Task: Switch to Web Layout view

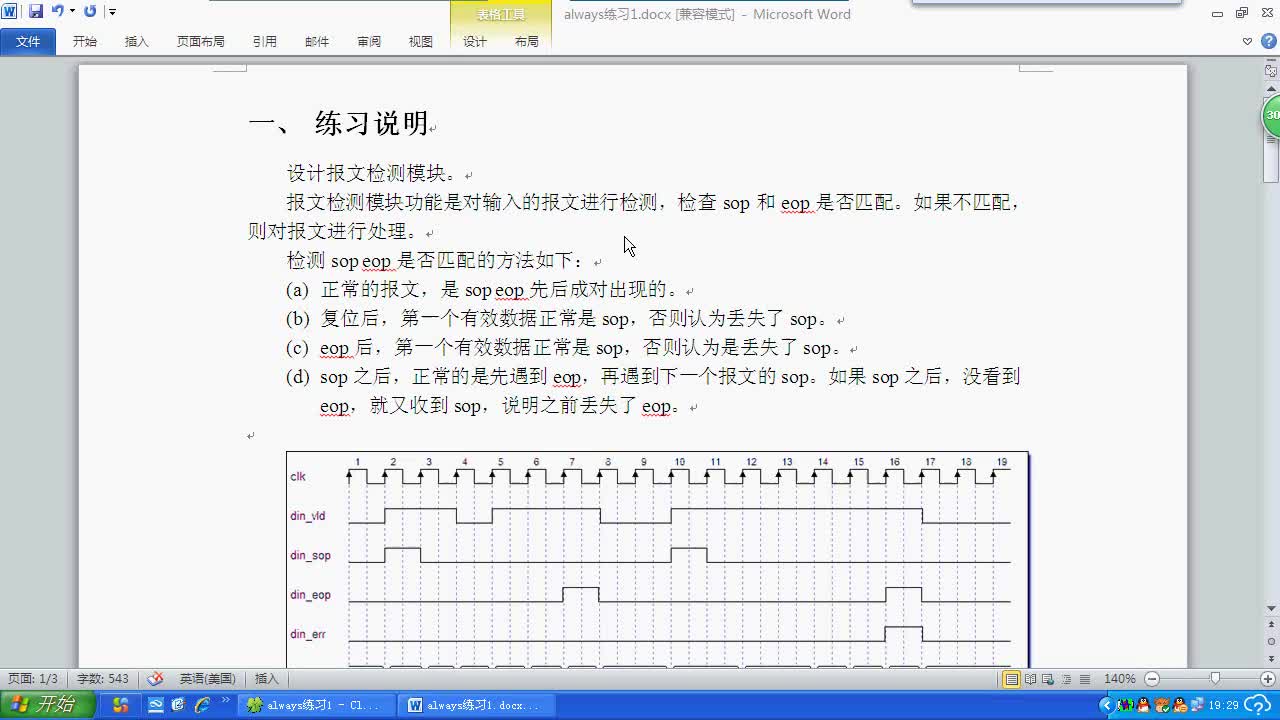Action: [x=1048, y=679]
